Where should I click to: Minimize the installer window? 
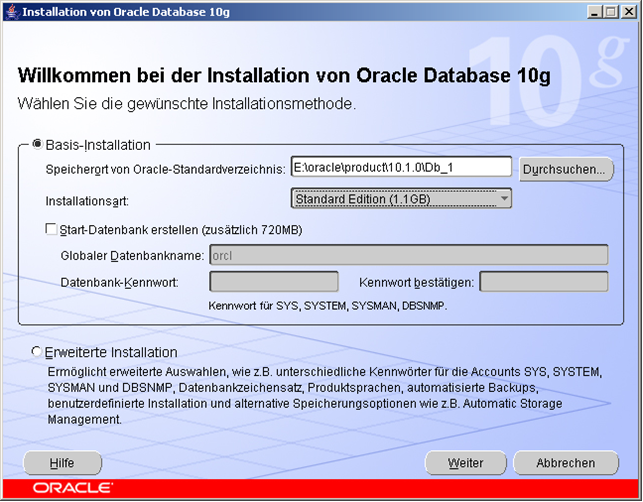click(x=594, y=12)
